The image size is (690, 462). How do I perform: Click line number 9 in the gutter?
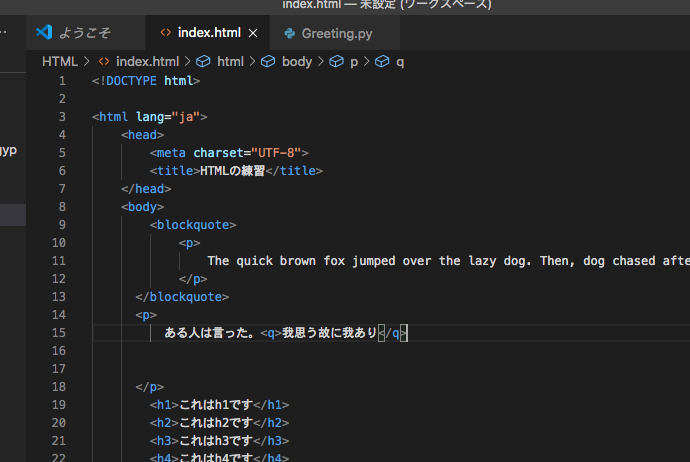click(x=62, y=225)
